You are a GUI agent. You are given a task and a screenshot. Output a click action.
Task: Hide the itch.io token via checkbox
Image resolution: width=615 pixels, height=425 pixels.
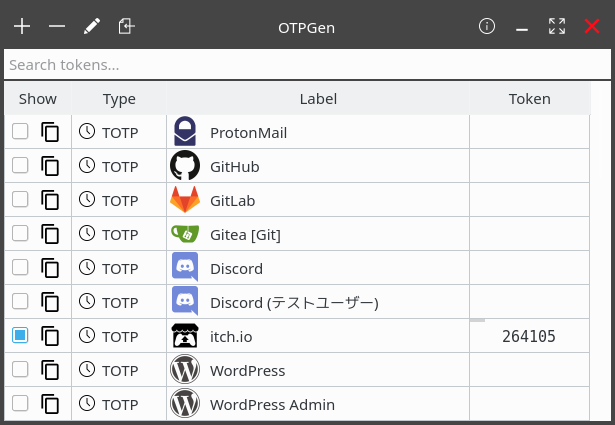click(x=20, y=335)
